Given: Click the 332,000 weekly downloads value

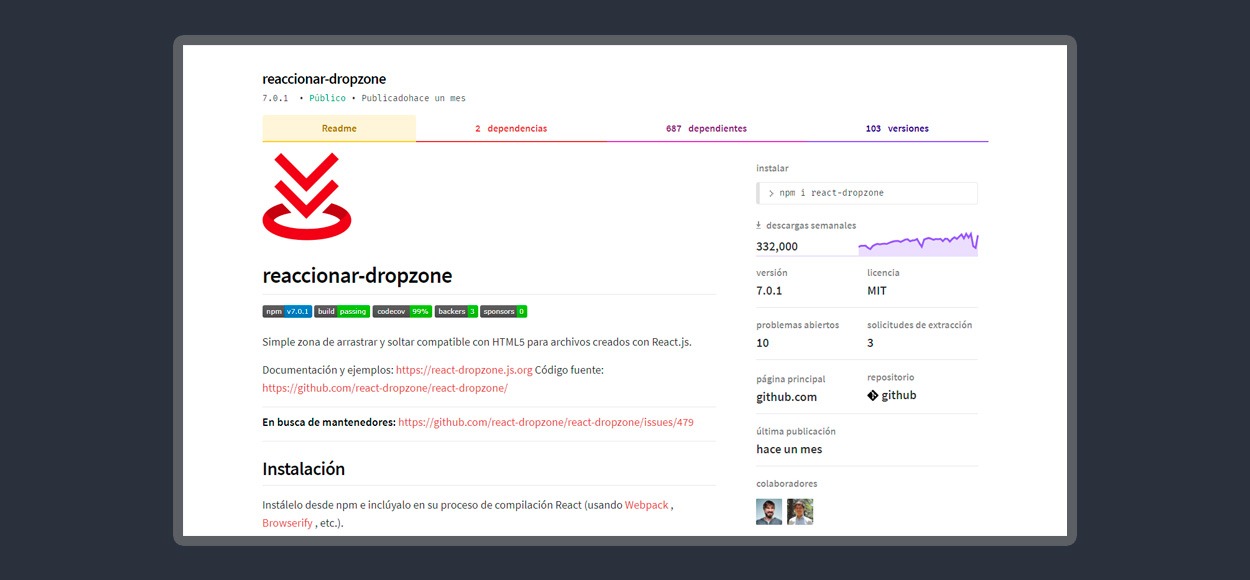Looking at the screenshot, I should (x=777, y=246).
